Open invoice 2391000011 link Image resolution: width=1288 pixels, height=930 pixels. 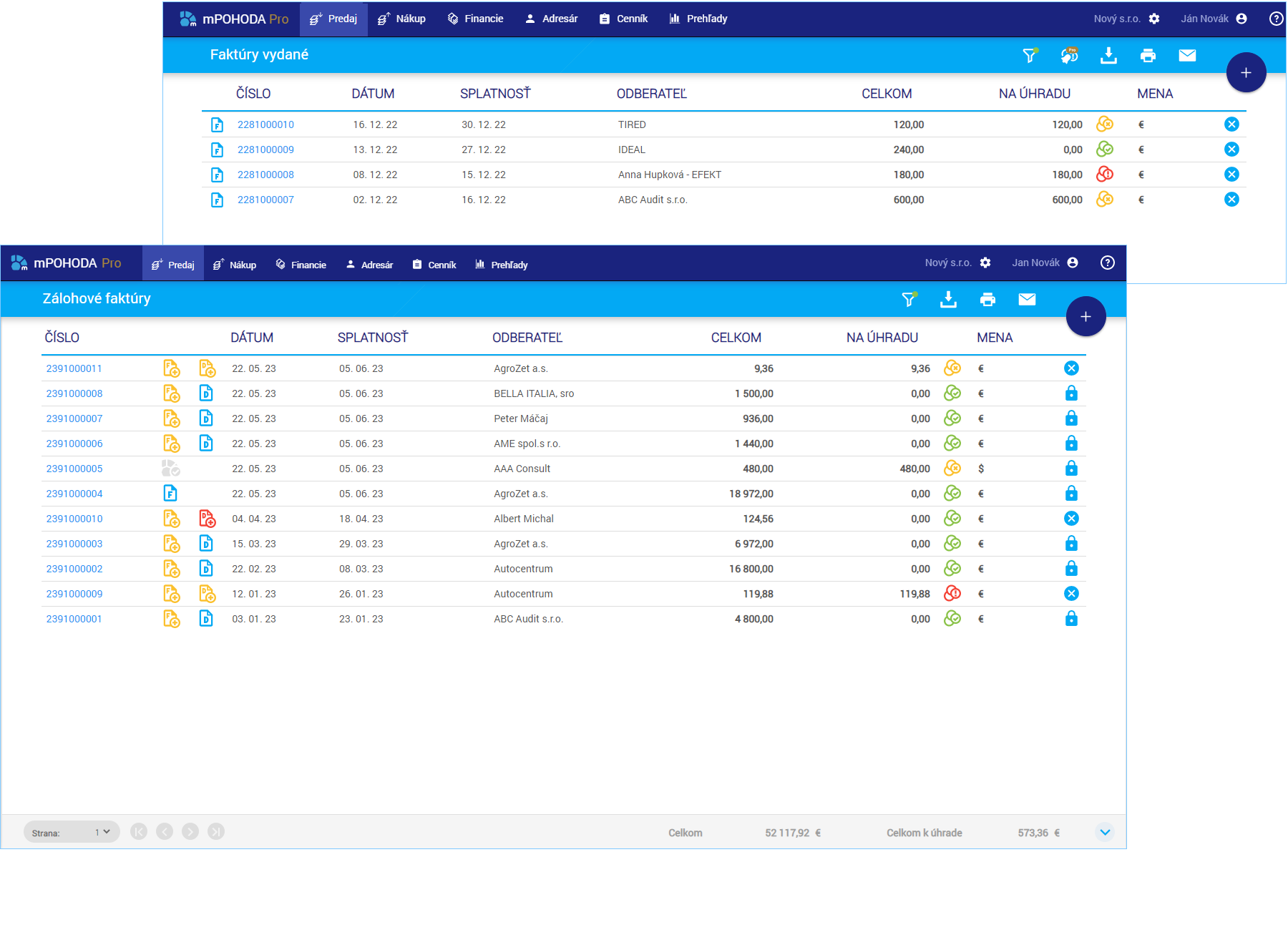[x=74, y=368]
